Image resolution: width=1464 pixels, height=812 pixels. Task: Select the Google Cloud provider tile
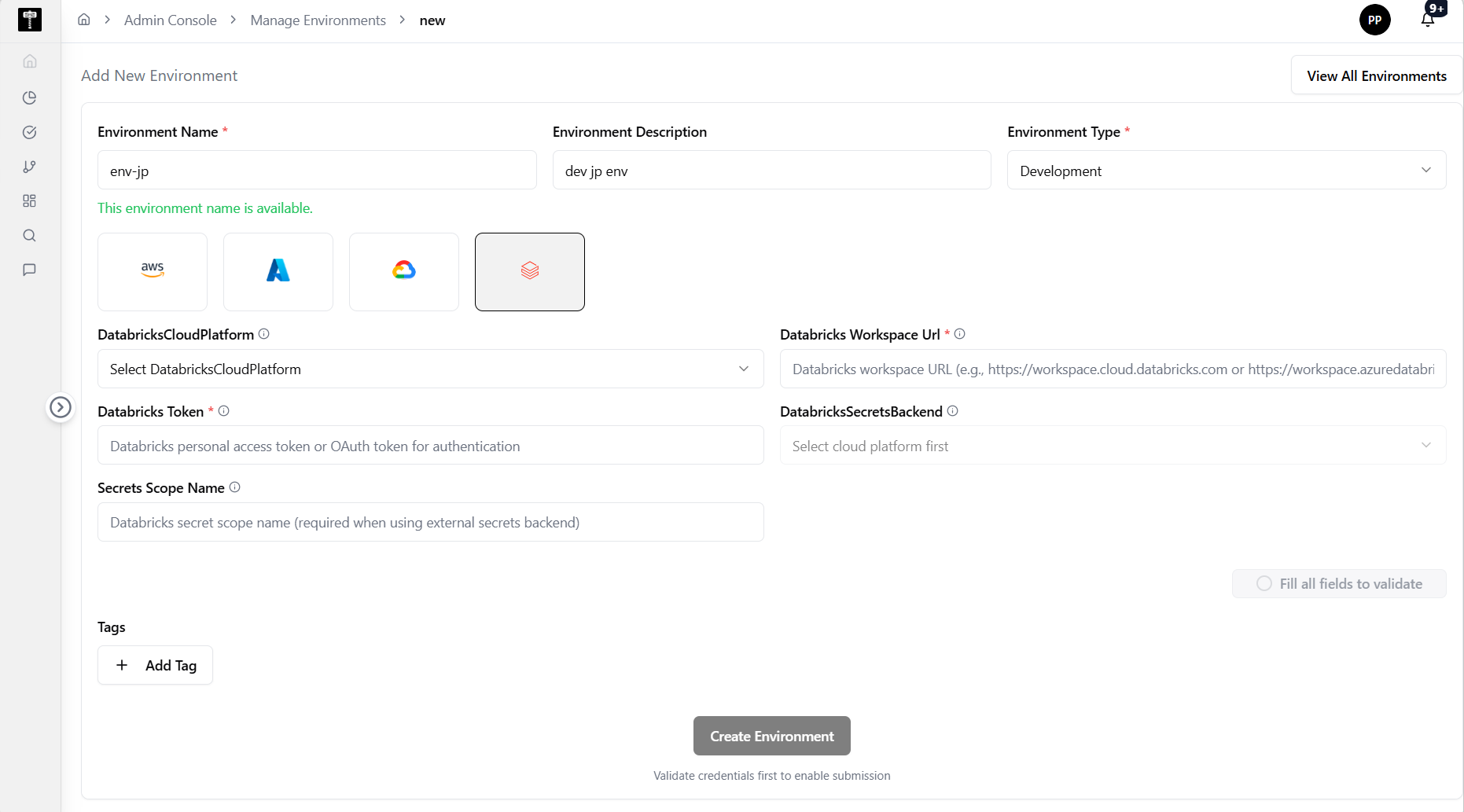pos(404,272)
